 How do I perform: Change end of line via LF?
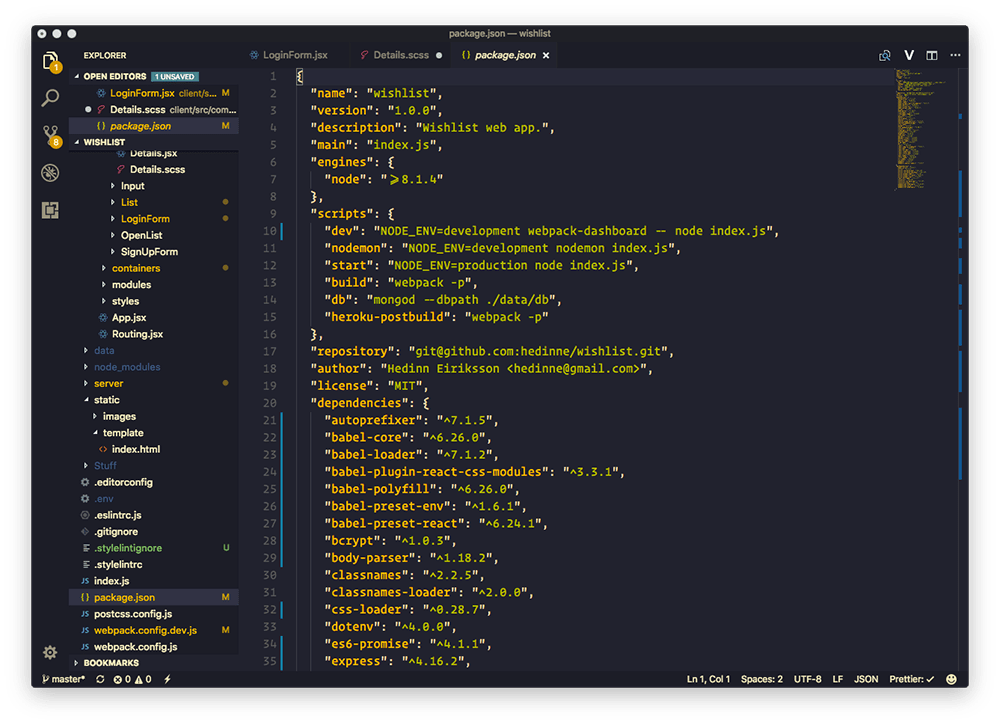[837, 680]
